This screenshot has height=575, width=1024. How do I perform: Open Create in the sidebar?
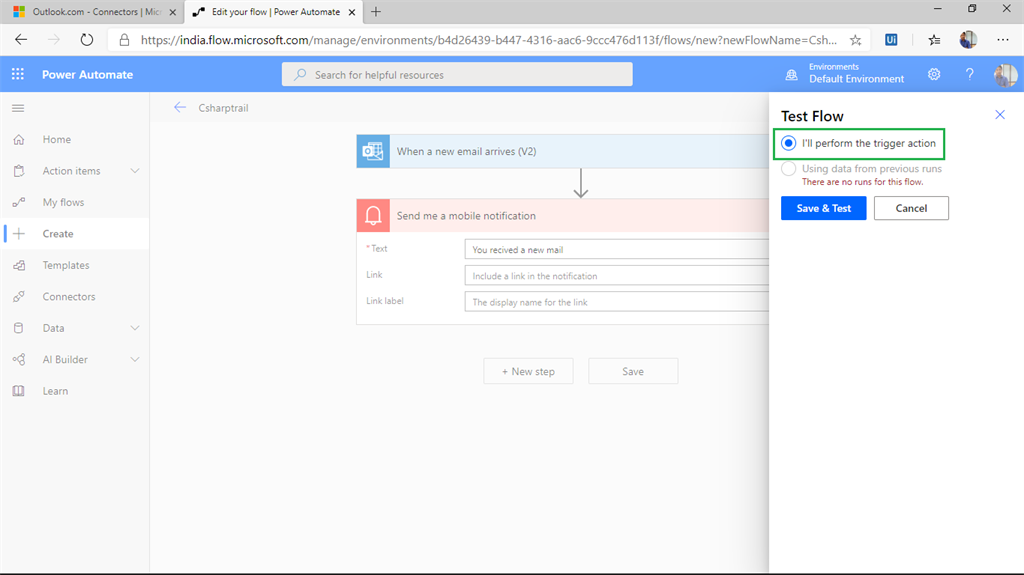coord(58,233)
